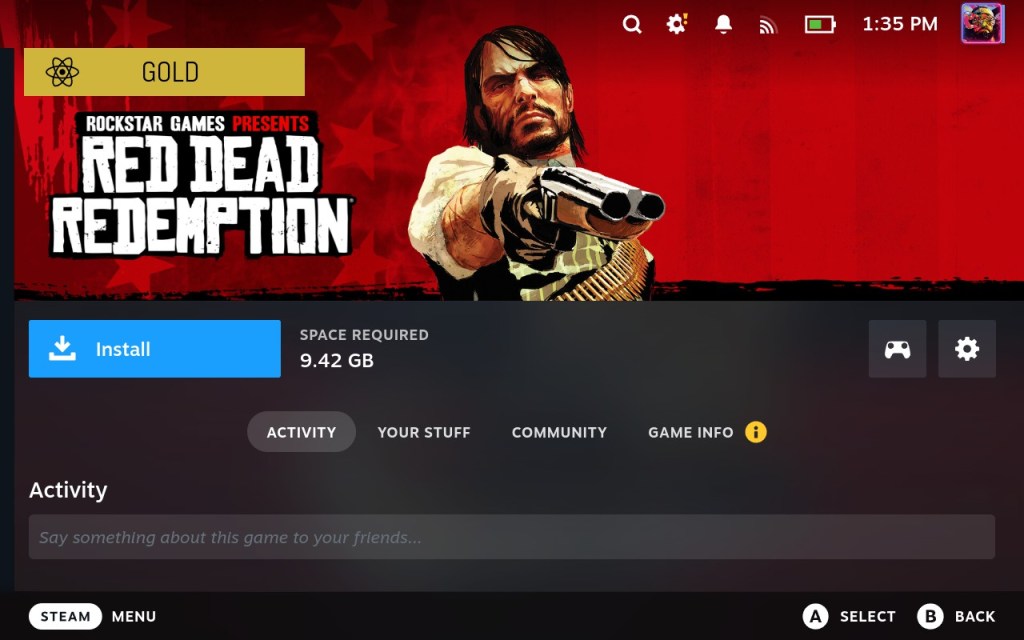Open the Game Info tab
Image resolution: width=1024 pixels, height=640 pixels.
click(690, 432)
